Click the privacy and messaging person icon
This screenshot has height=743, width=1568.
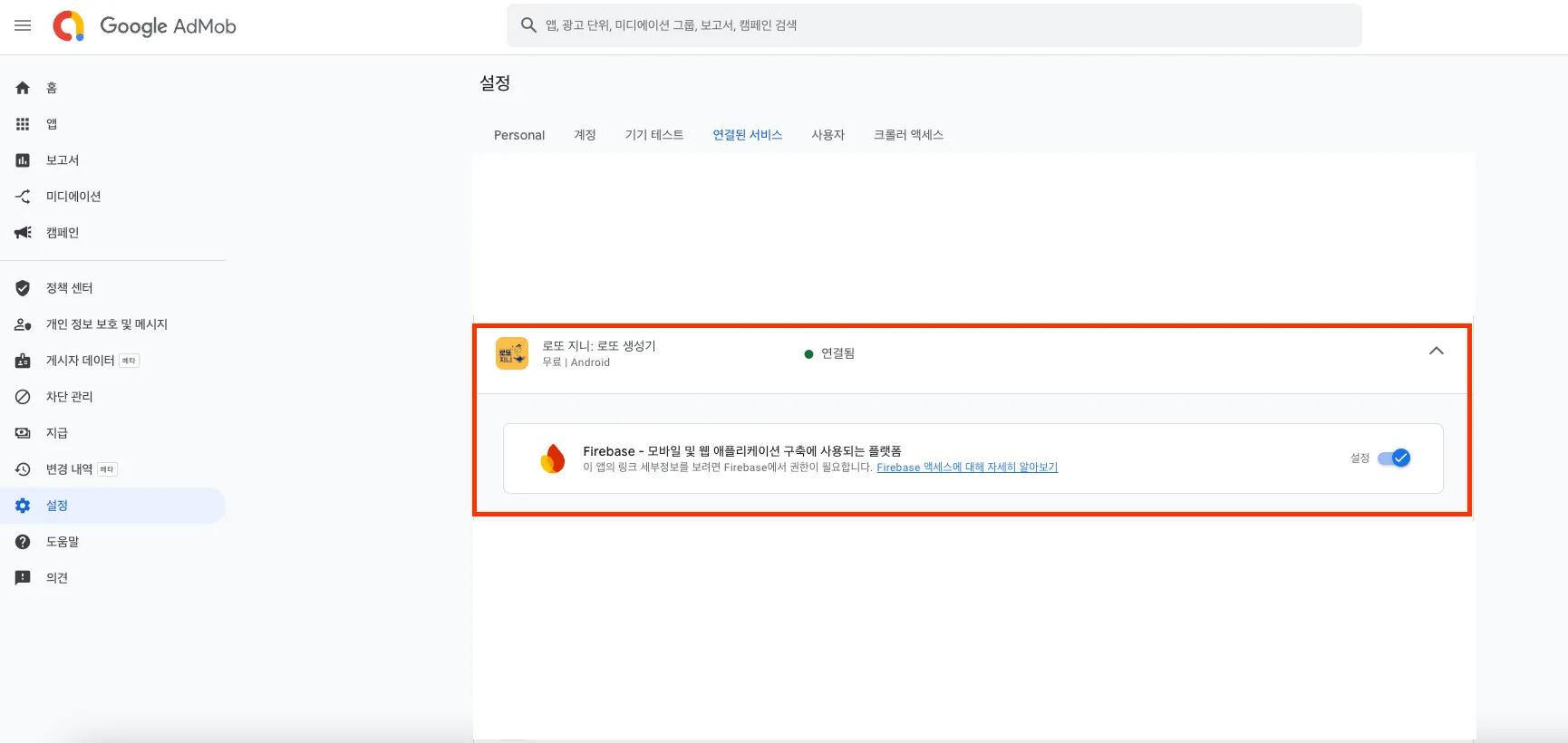click(23, 324)
